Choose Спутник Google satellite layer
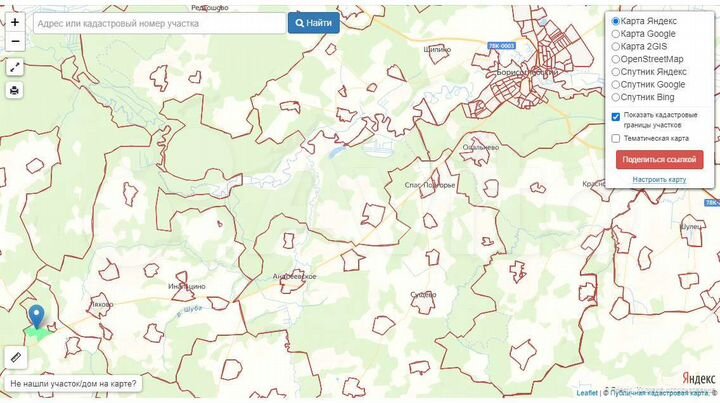The height and width of the screenshot is (403, 720). [616, 85]
